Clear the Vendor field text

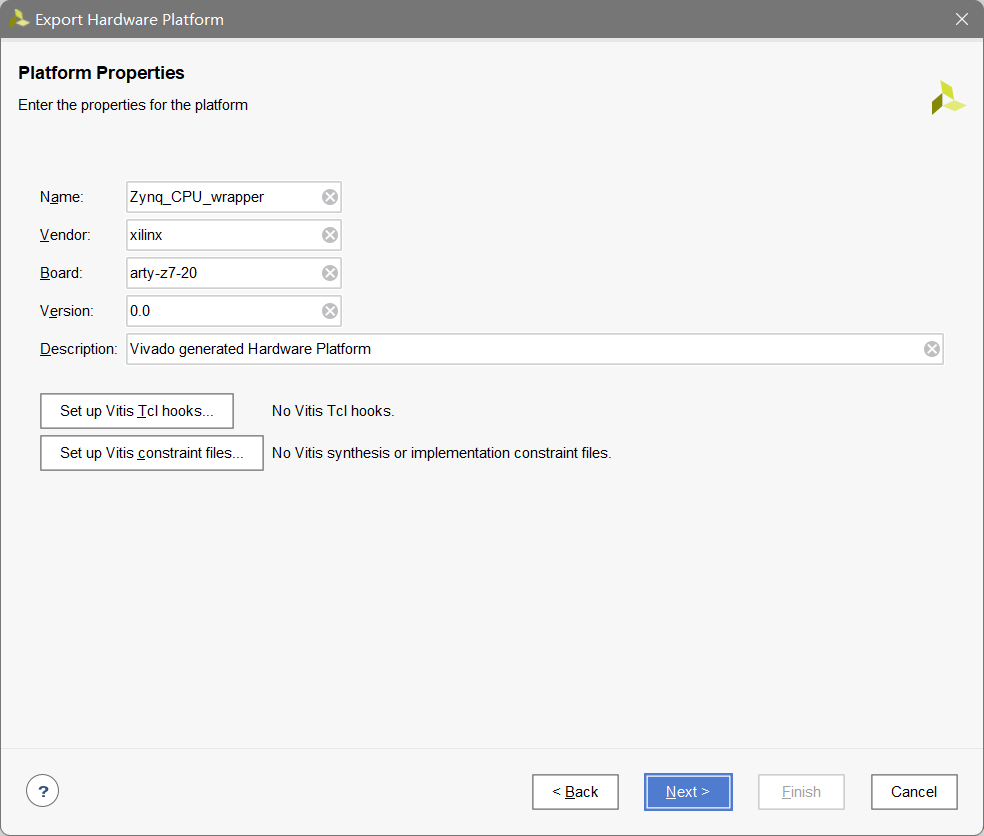pyautogui.click(x=330, y=235)
